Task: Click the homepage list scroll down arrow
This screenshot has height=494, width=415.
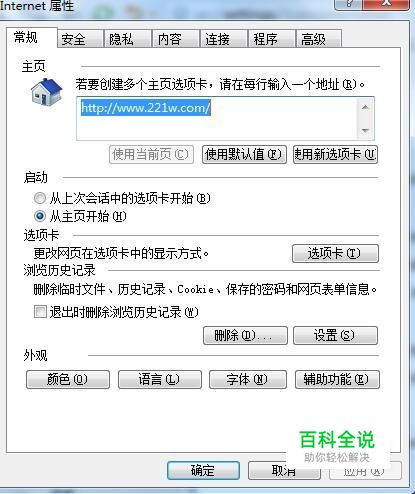Action: 365,130
